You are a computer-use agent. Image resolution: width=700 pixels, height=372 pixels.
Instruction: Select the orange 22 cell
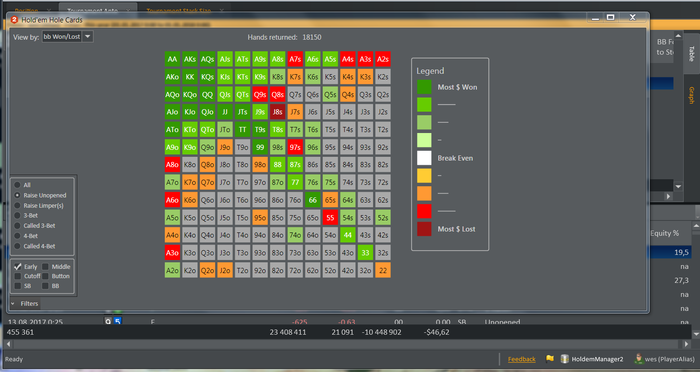(x=383, y=270)
